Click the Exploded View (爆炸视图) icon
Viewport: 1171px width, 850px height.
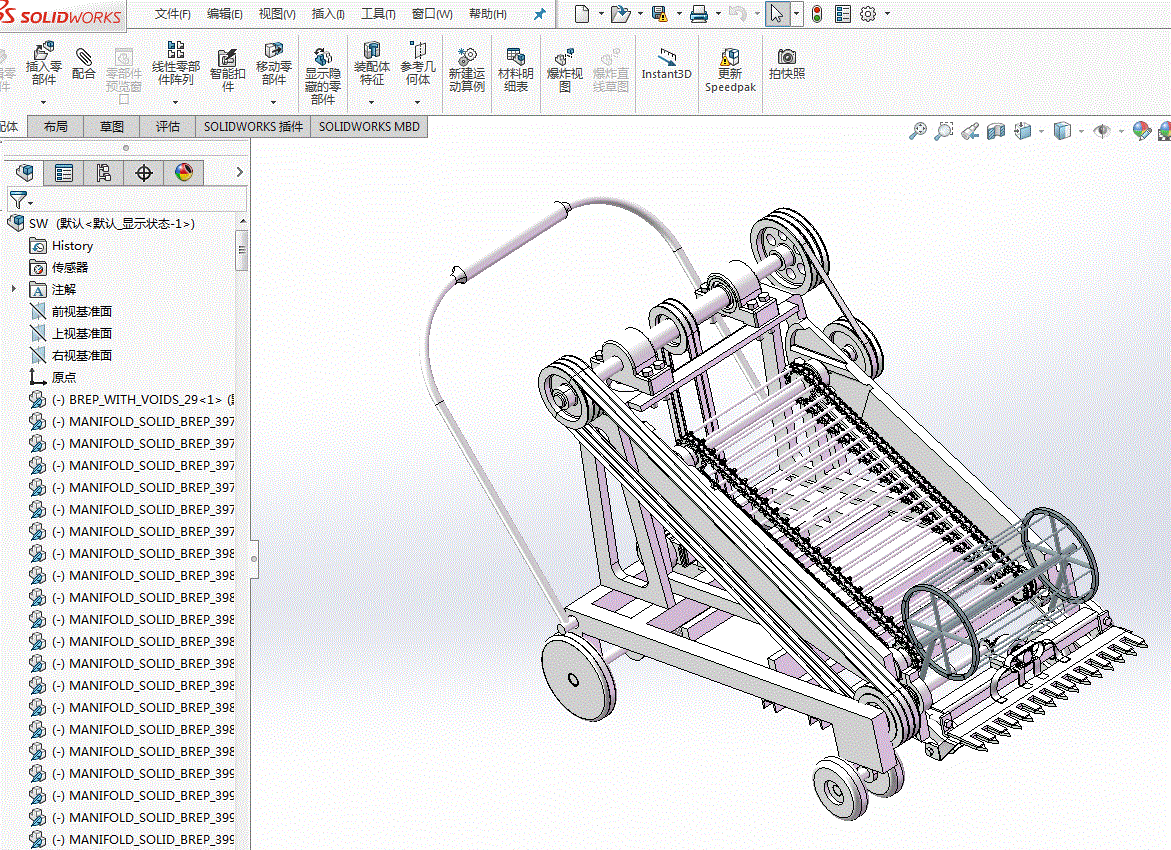(x=564, y=62)
